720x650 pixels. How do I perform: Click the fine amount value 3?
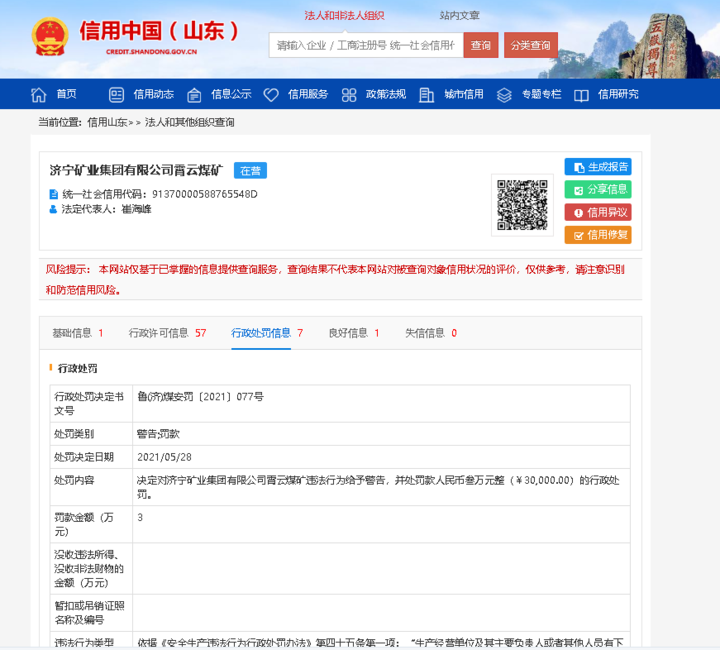pyautogui.click(x=140, y=517)
